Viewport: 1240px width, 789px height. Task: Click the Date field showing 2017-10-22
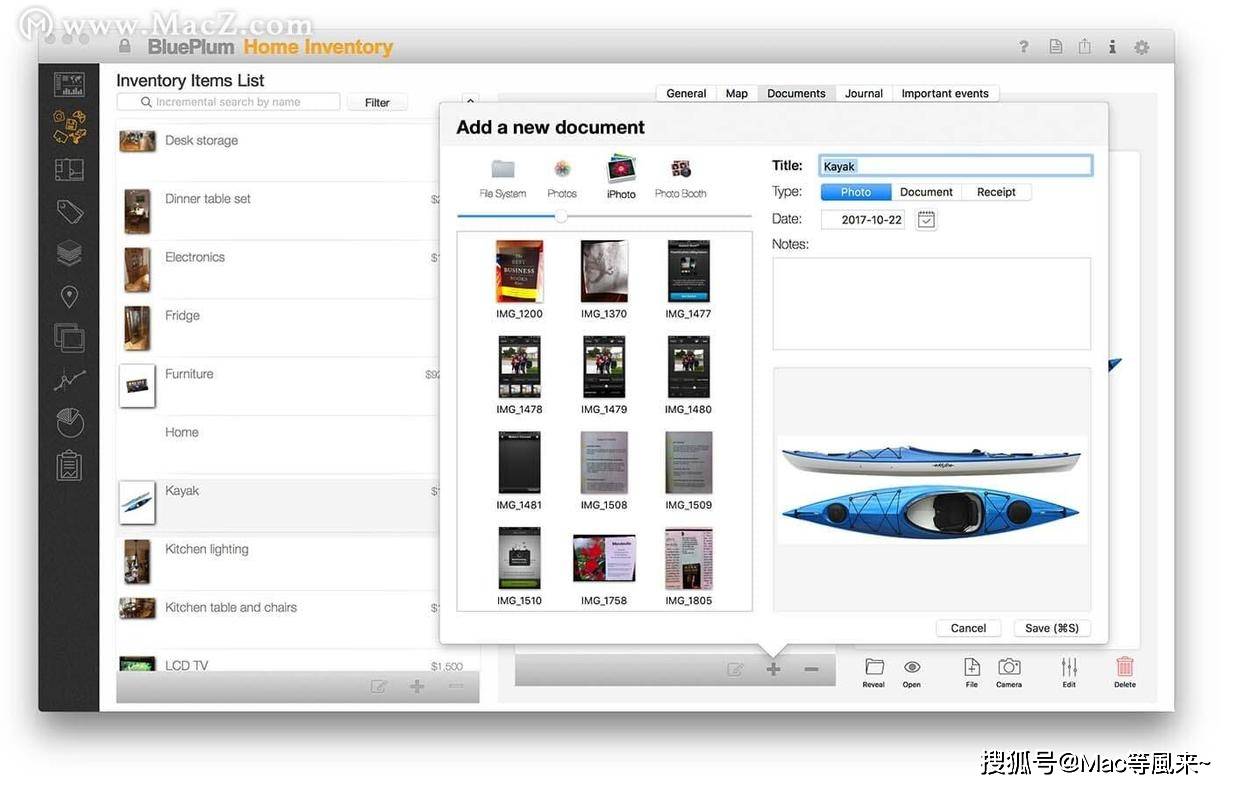point(863,220)
